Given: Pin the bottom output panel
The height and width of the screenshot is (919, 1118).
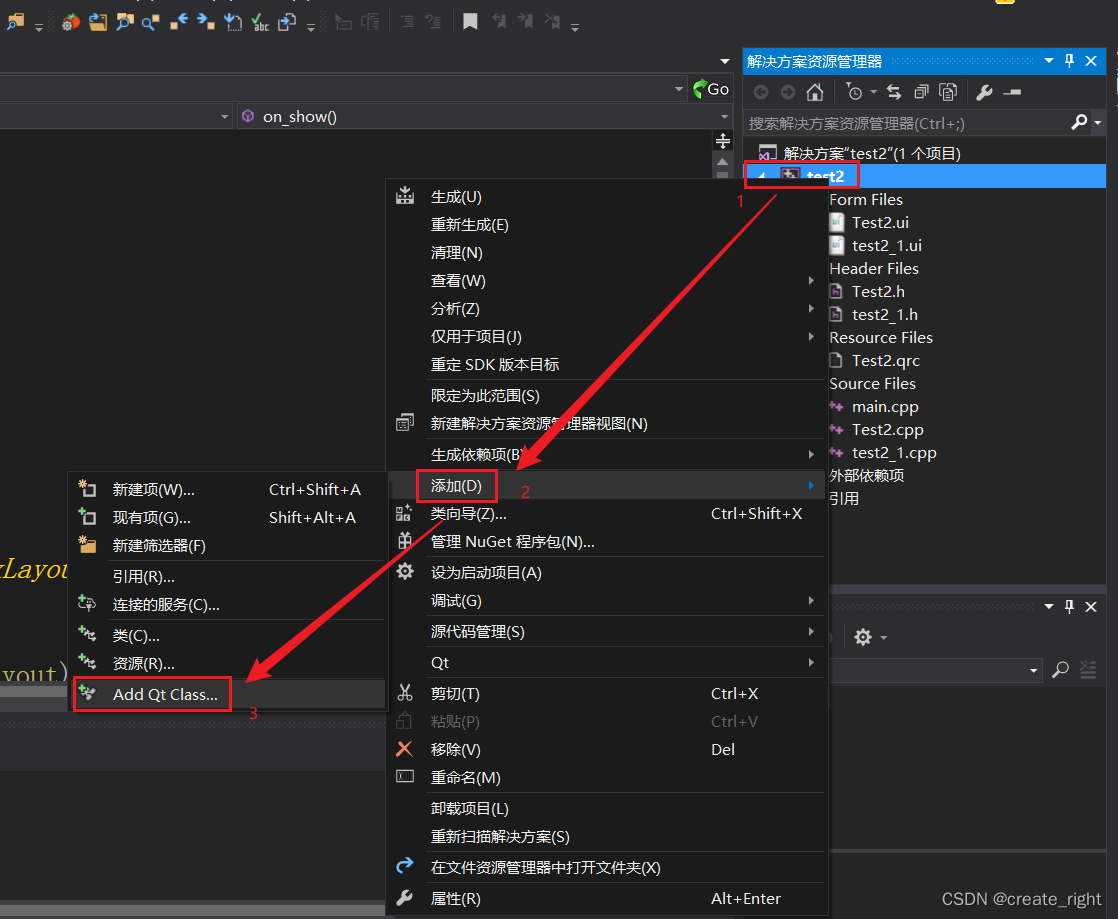Looking at the screenshot, I should coord(1068,606).
